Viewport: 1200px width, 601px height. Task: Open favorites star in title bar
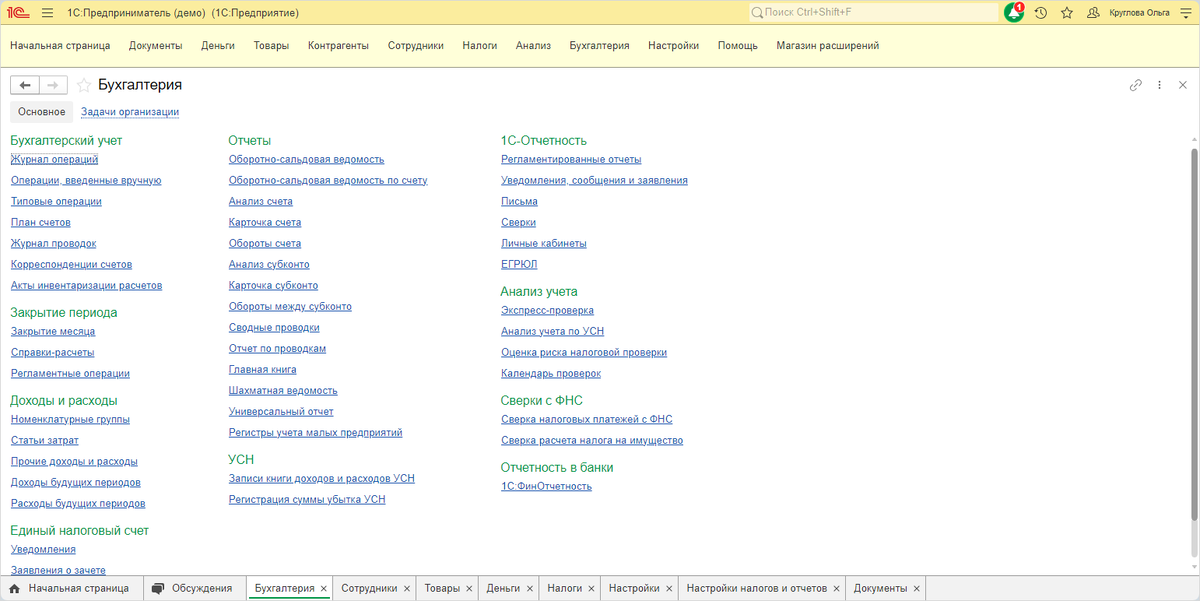pos(1067,13)
